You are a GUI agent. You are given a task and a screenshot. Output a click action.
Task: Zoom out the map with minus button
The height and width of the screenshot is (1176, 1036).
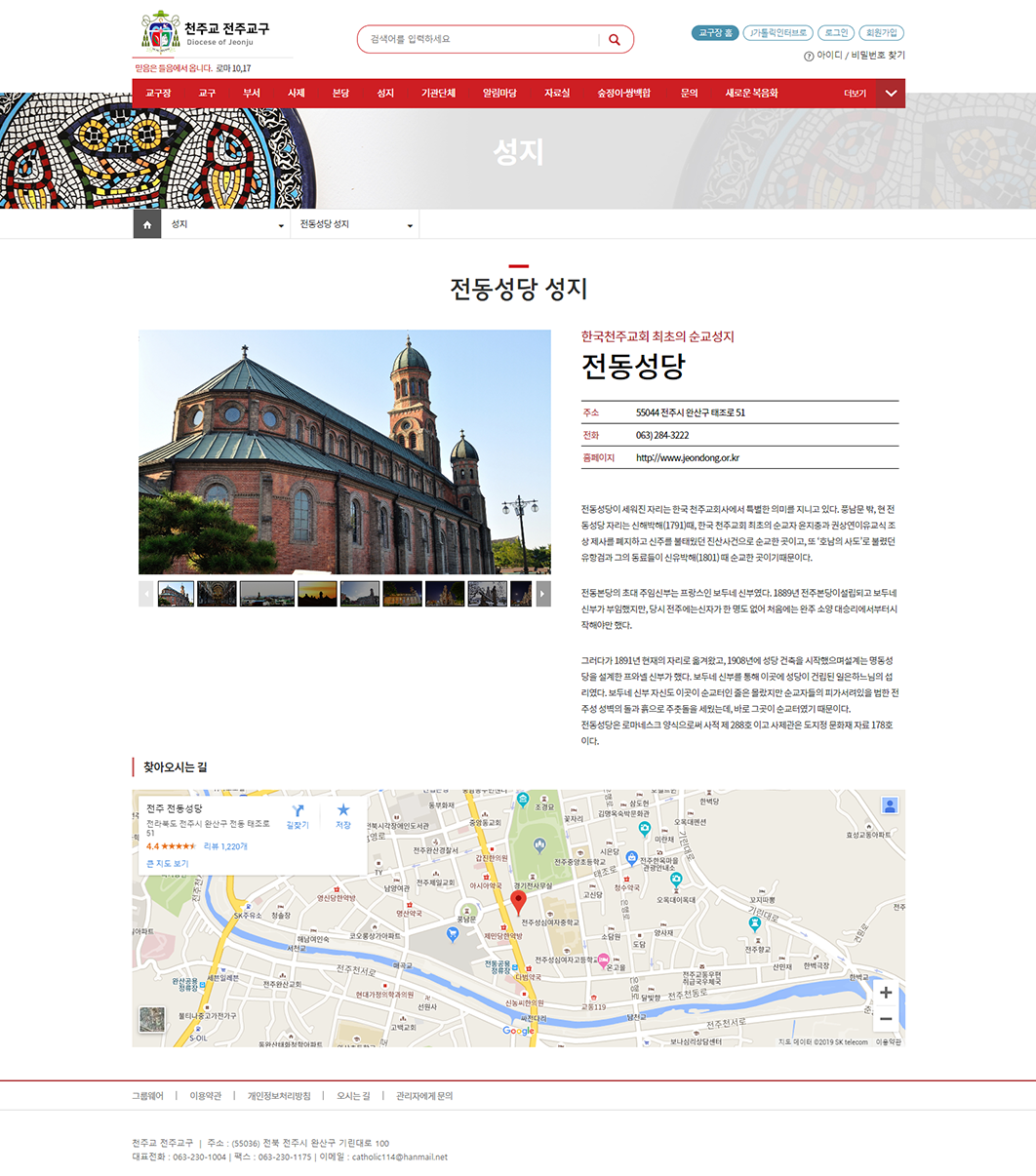click(886, 1019)
